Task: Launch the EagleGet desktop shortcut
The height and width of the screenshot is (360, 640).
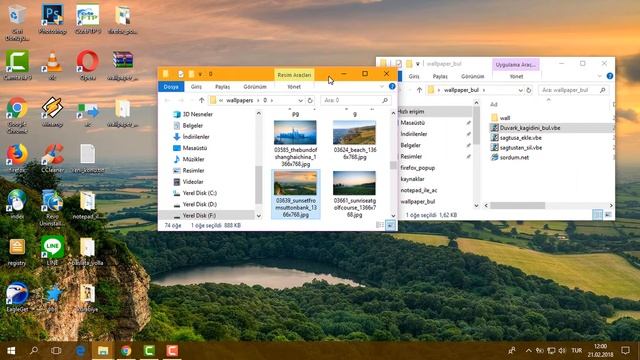Action: 17,297
